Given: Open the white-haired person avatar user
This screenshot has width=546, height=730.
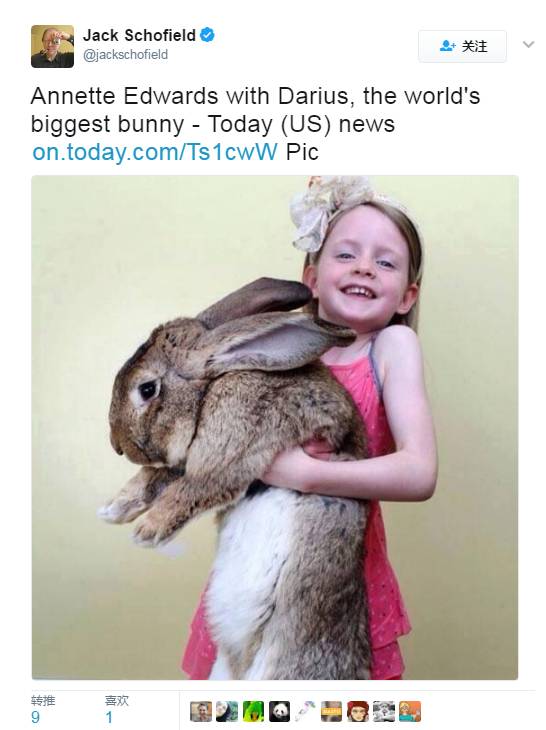Looking at the screenshot, I should click(227, 711).
